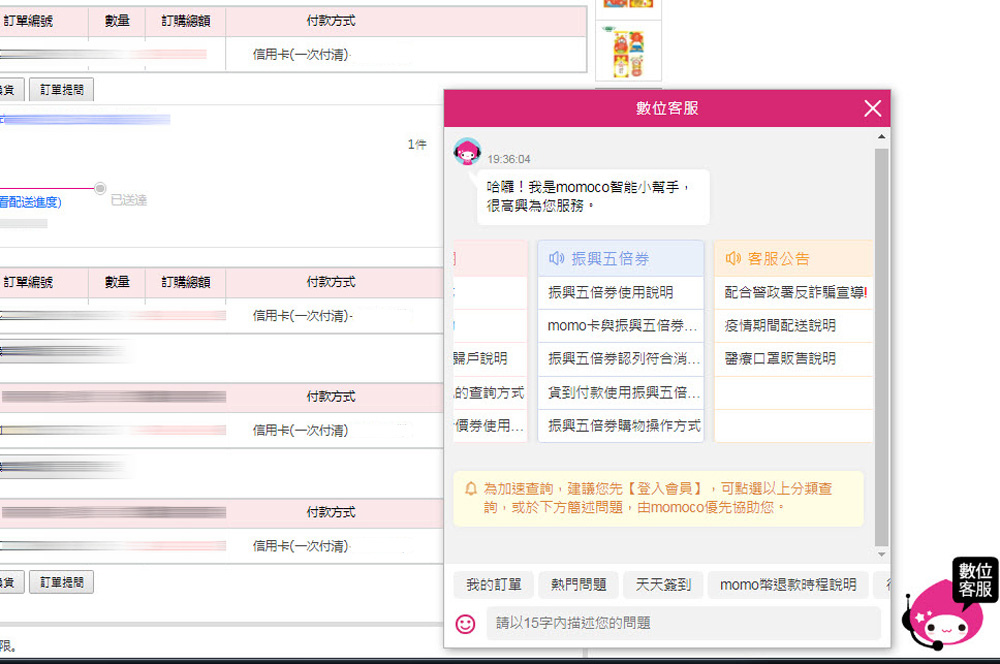Screen dimensions: 1000x664
Task: Click product thumbnail above chat window
Action: tap(629, 53)
